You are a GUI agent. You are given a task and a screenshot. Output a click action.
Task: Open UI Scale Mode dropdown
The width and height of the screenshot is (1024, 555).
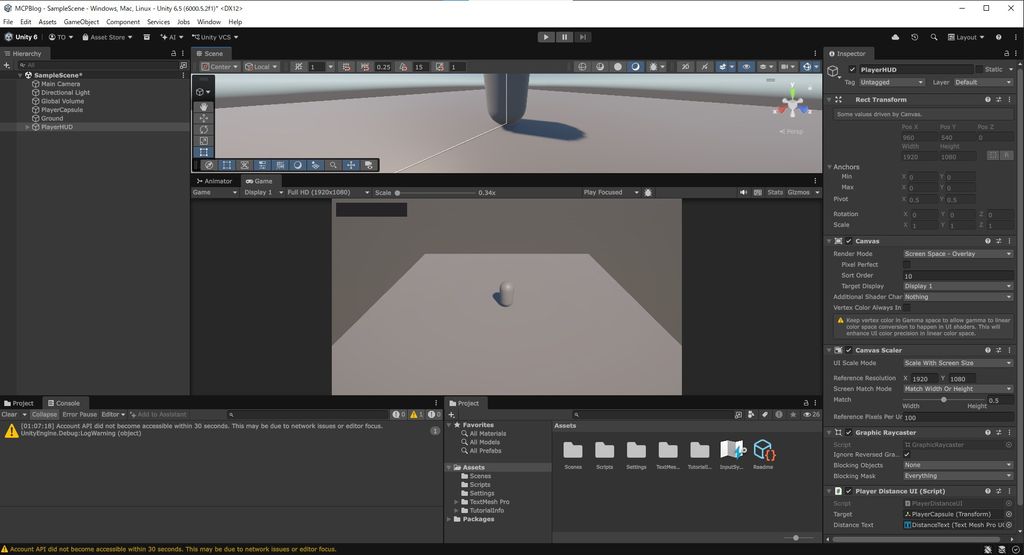958,363
